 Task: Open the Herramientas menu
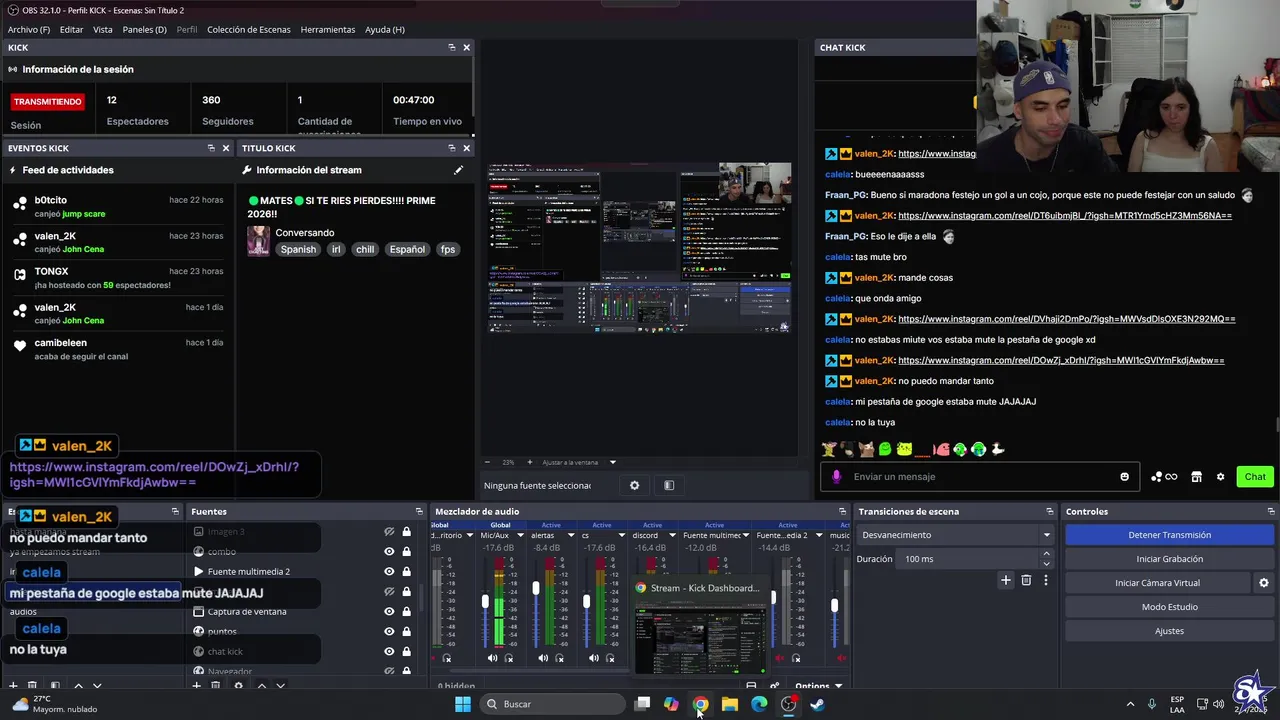click(328, 29)
